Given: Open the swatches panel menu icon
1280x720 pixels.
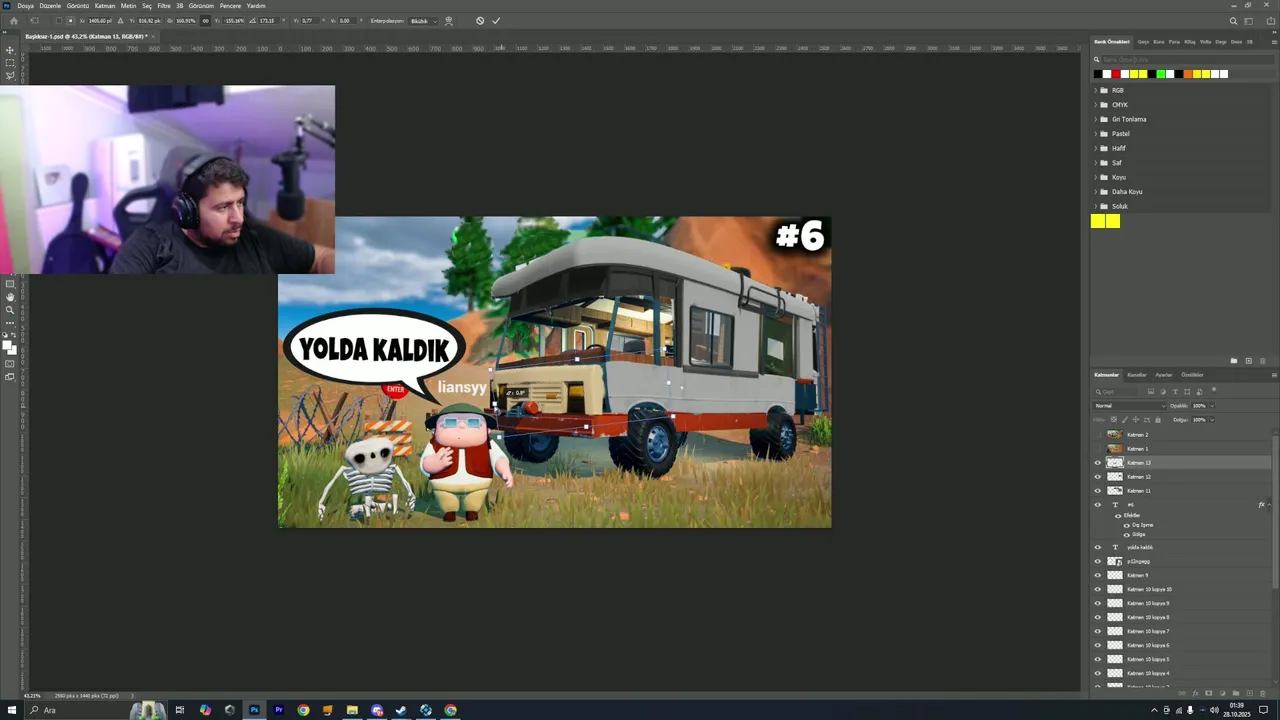Looking at the screenshot, I should (x=1274, y=41).
